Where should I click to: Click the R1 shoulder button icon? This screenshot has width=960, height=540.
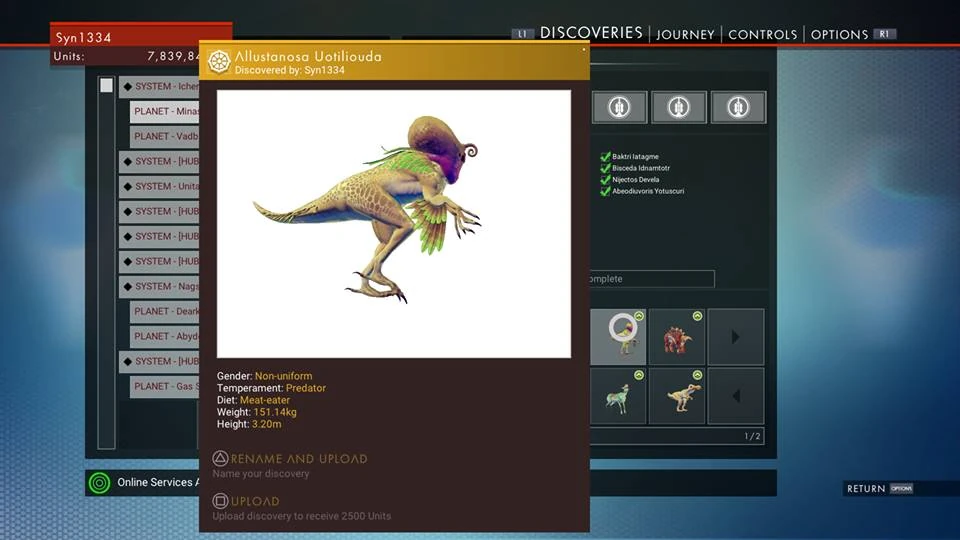pyautogui.click(x=884, y=34)
